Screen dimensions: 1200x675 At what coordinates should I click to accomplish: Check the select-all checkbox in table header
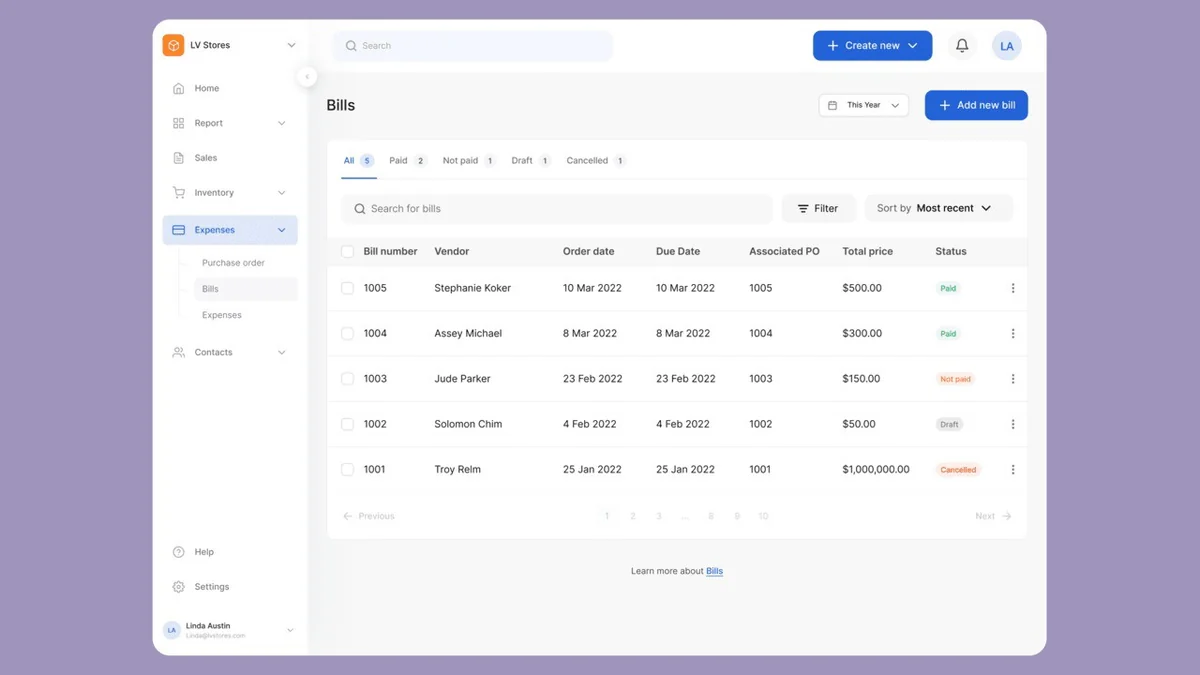(348, 252)
